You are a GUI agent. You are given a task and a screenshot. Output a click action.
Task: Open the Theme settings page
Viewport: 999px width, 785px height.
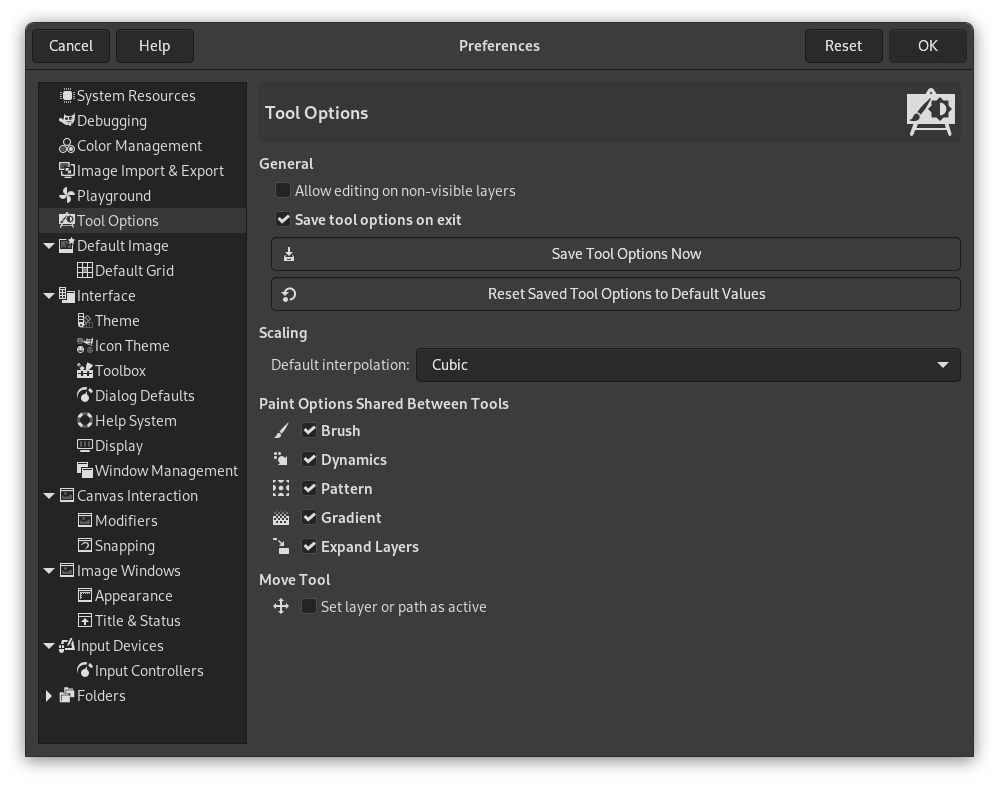pyautogui.click(x=115, y=320)
